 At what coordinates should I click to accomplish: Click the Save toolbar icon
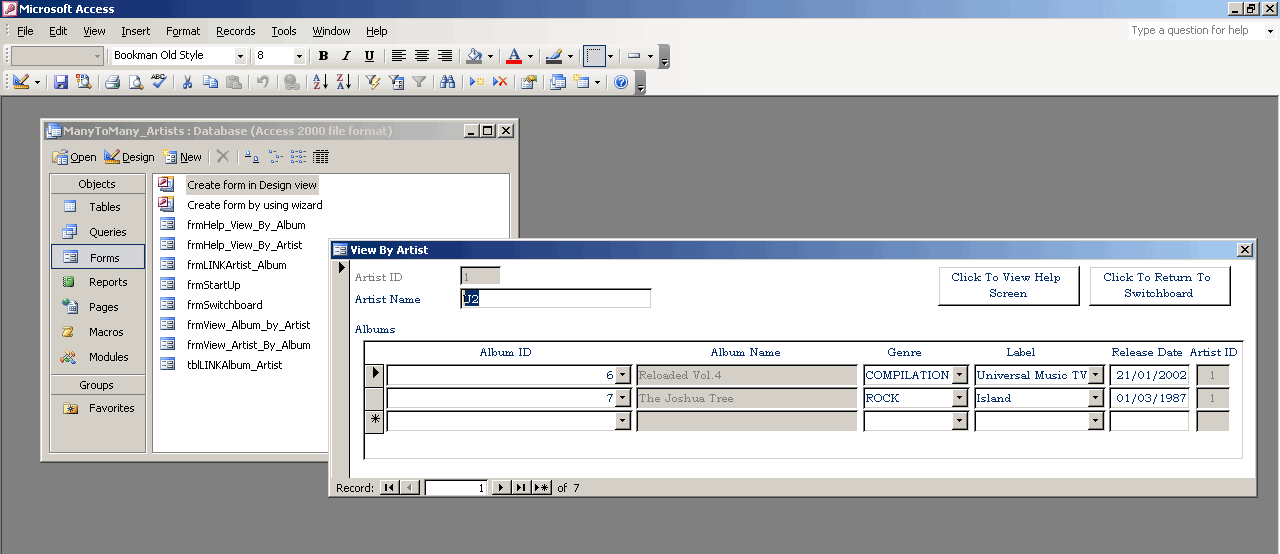(x=61, y=83)
